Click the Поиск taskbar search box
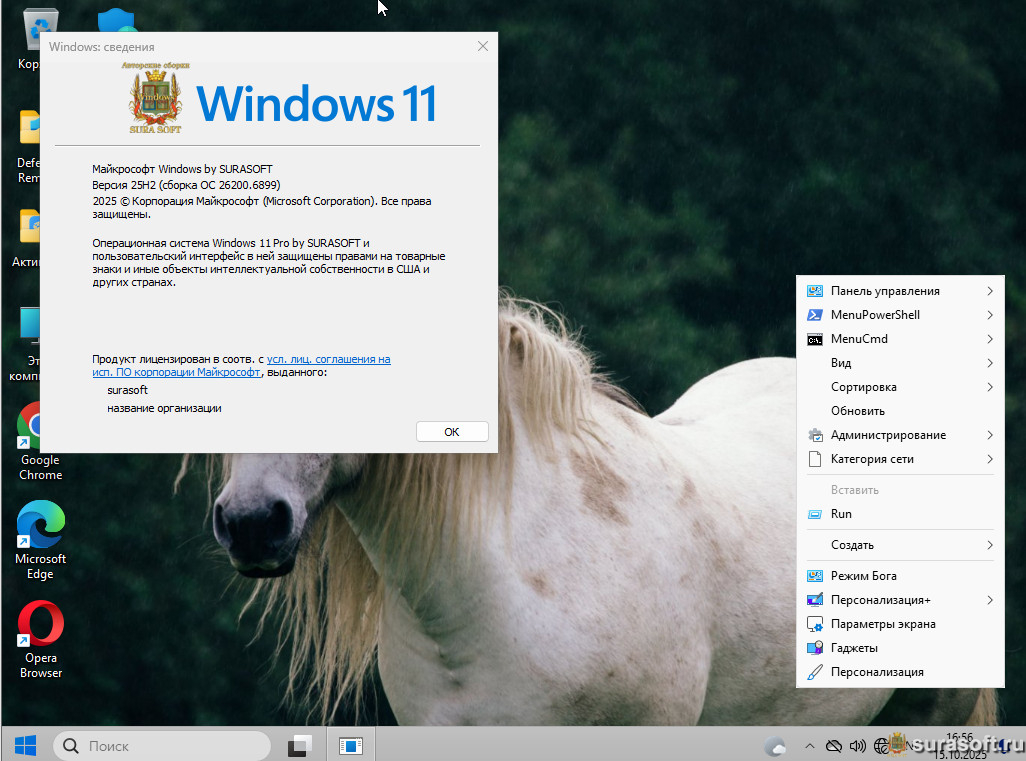The height and width of the screenshot is (761, 1026). click(162, 746)
